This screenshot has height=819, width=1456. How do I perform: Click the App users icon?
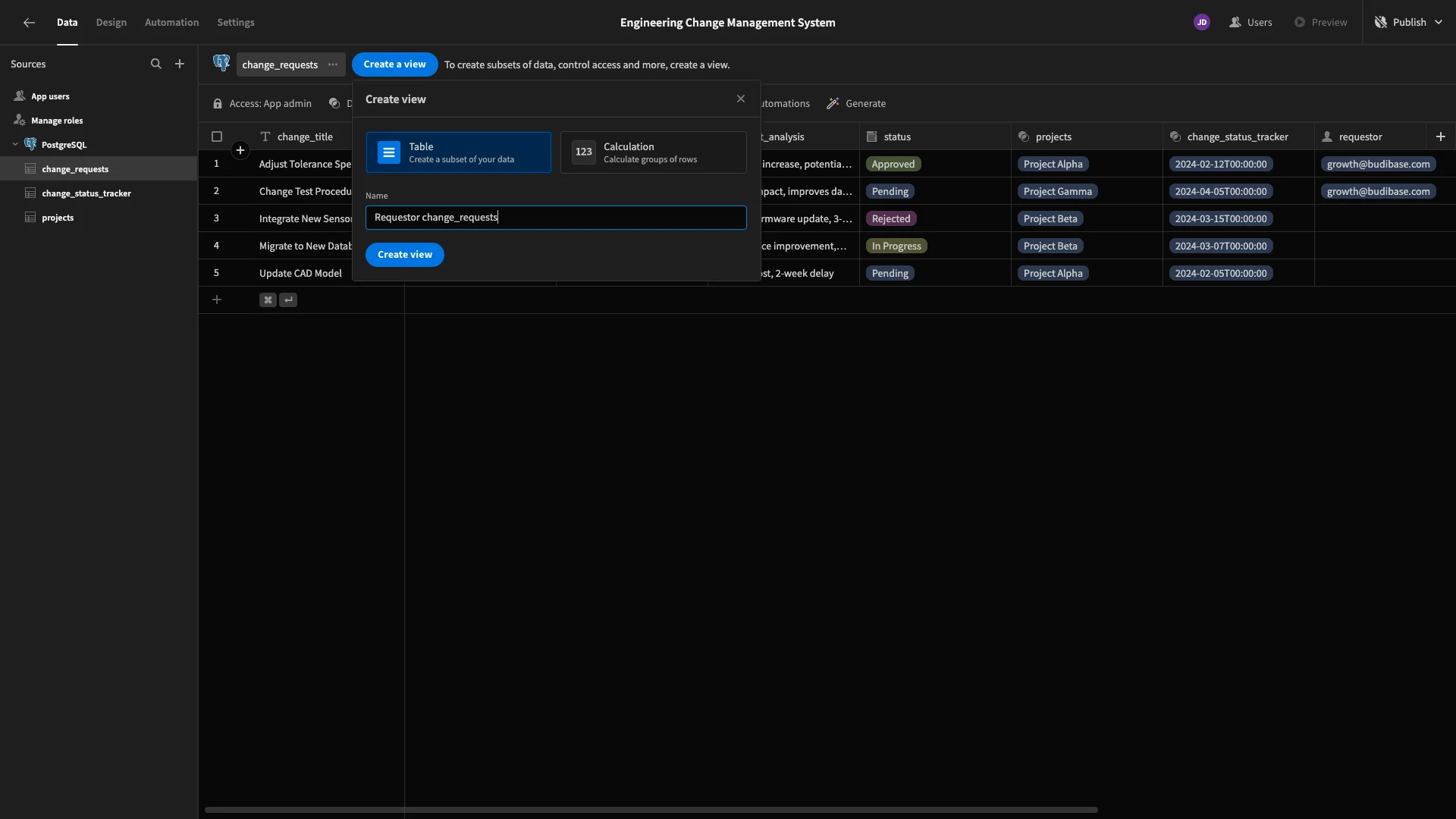20,96
